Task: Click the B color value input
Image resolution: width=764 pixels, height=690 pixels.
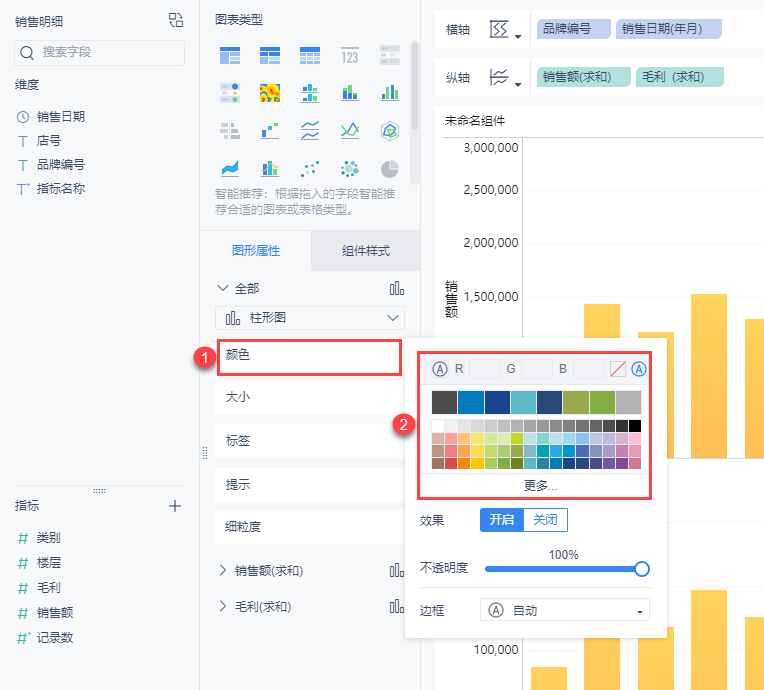Action: point(589,369)
